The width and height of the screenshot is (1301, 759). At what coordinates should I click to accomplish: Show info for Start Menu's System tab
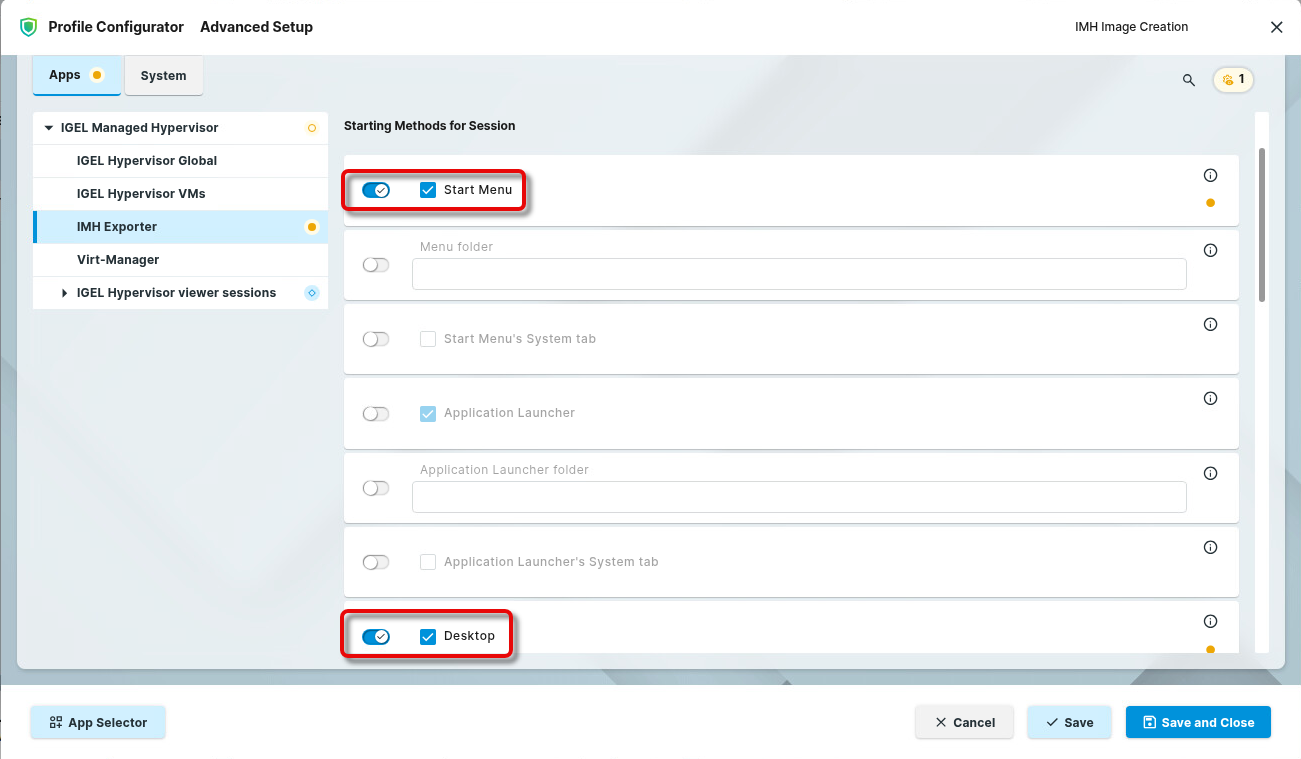[1210, 325]
